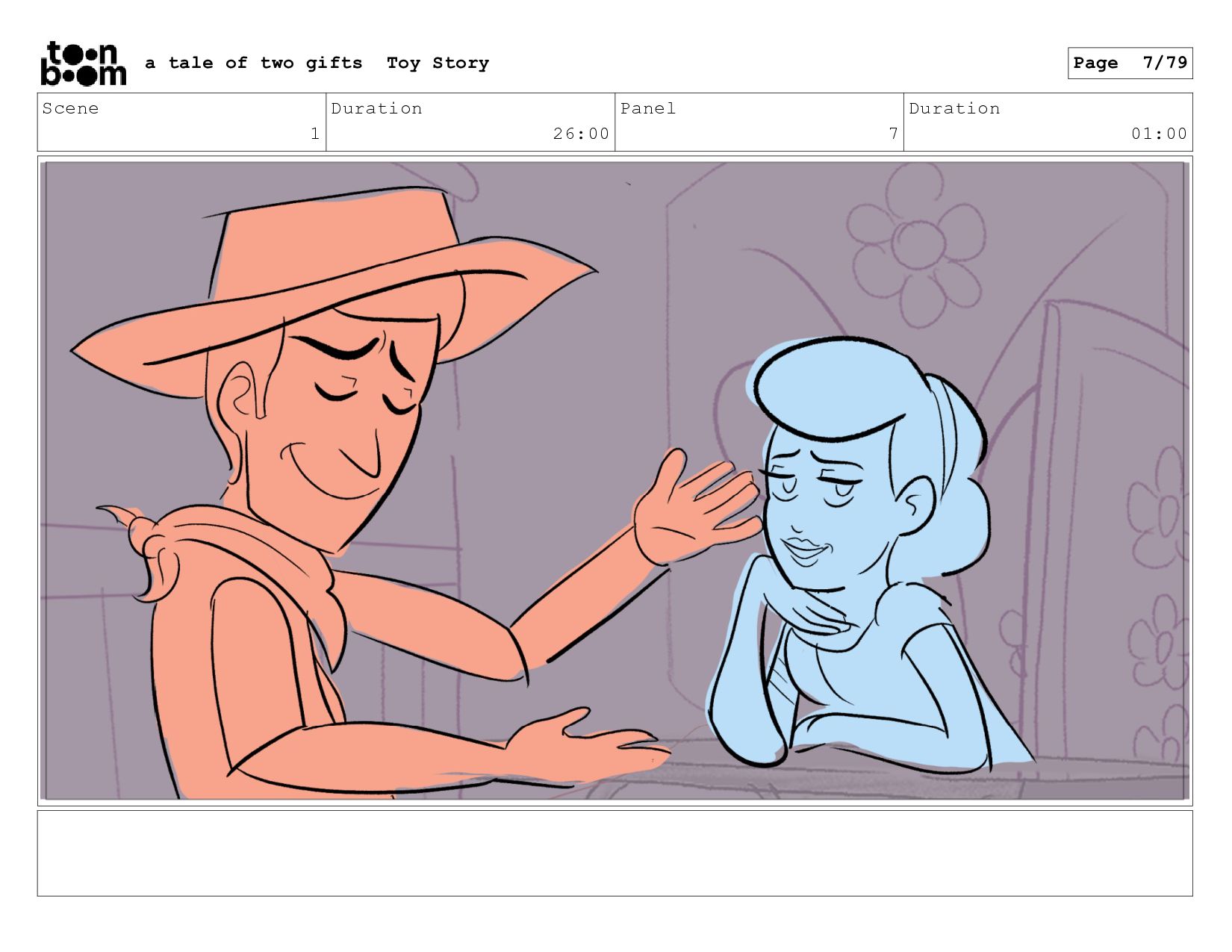Screen dimensions: 1232x952
Task: Click the storyboard panel drawing of cowboy and woman
Action: [615, 480]
